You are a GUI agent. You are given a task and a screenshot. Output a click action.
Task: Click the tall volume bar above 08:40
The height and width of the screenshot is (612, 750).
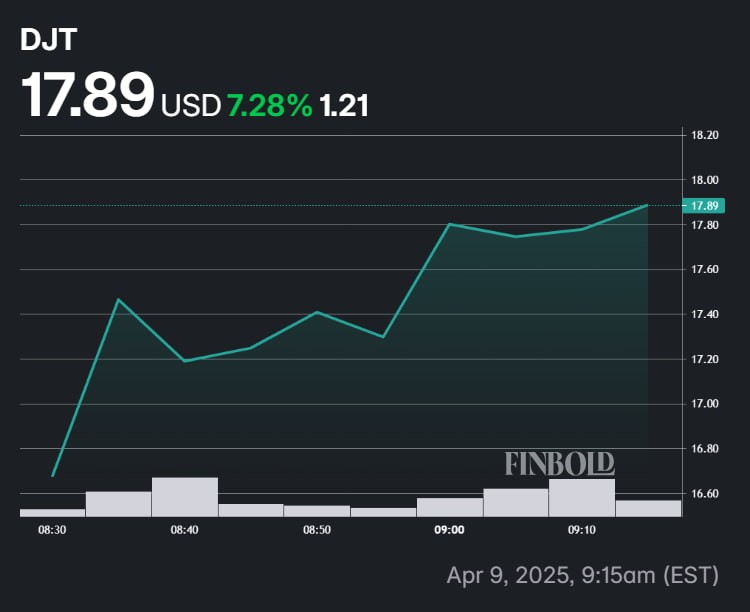[184, 497]
